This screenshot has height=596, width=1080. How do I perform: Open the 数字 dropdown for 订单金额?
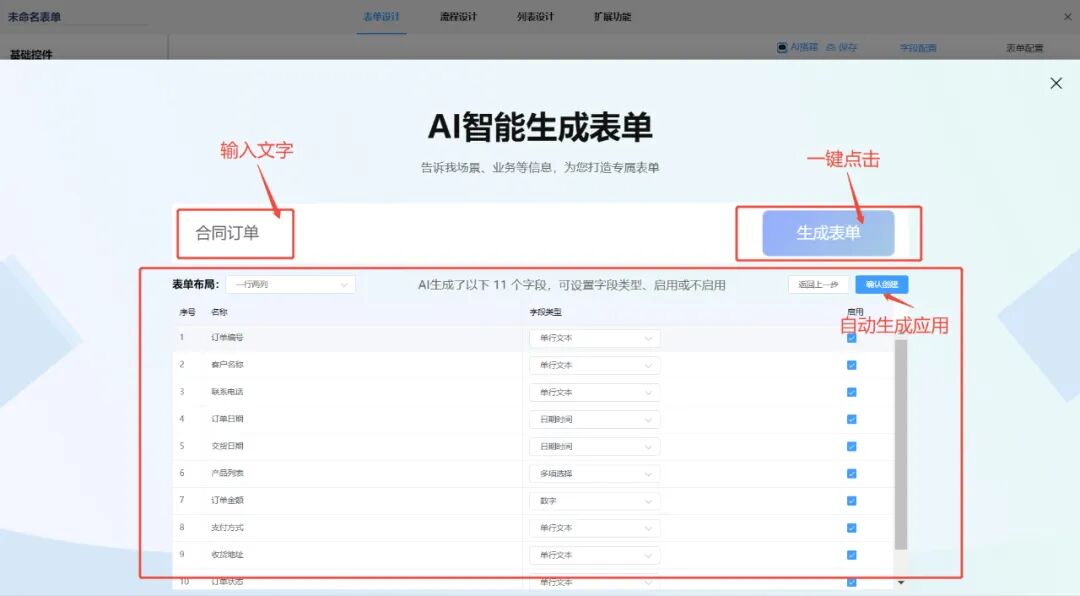[595, 500]
